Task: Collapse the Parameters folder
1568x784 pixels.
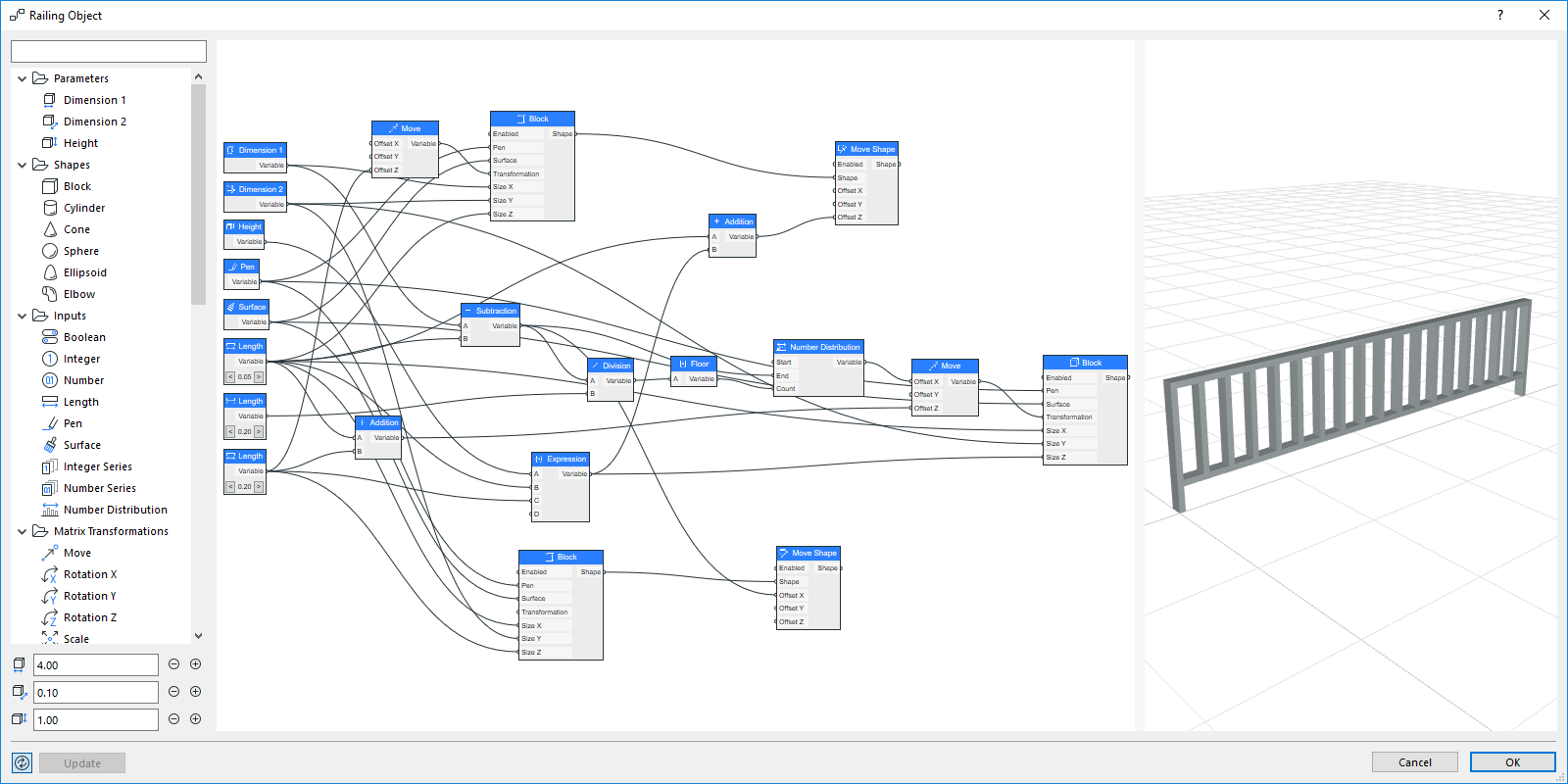Action: click(x=22, y=78)
